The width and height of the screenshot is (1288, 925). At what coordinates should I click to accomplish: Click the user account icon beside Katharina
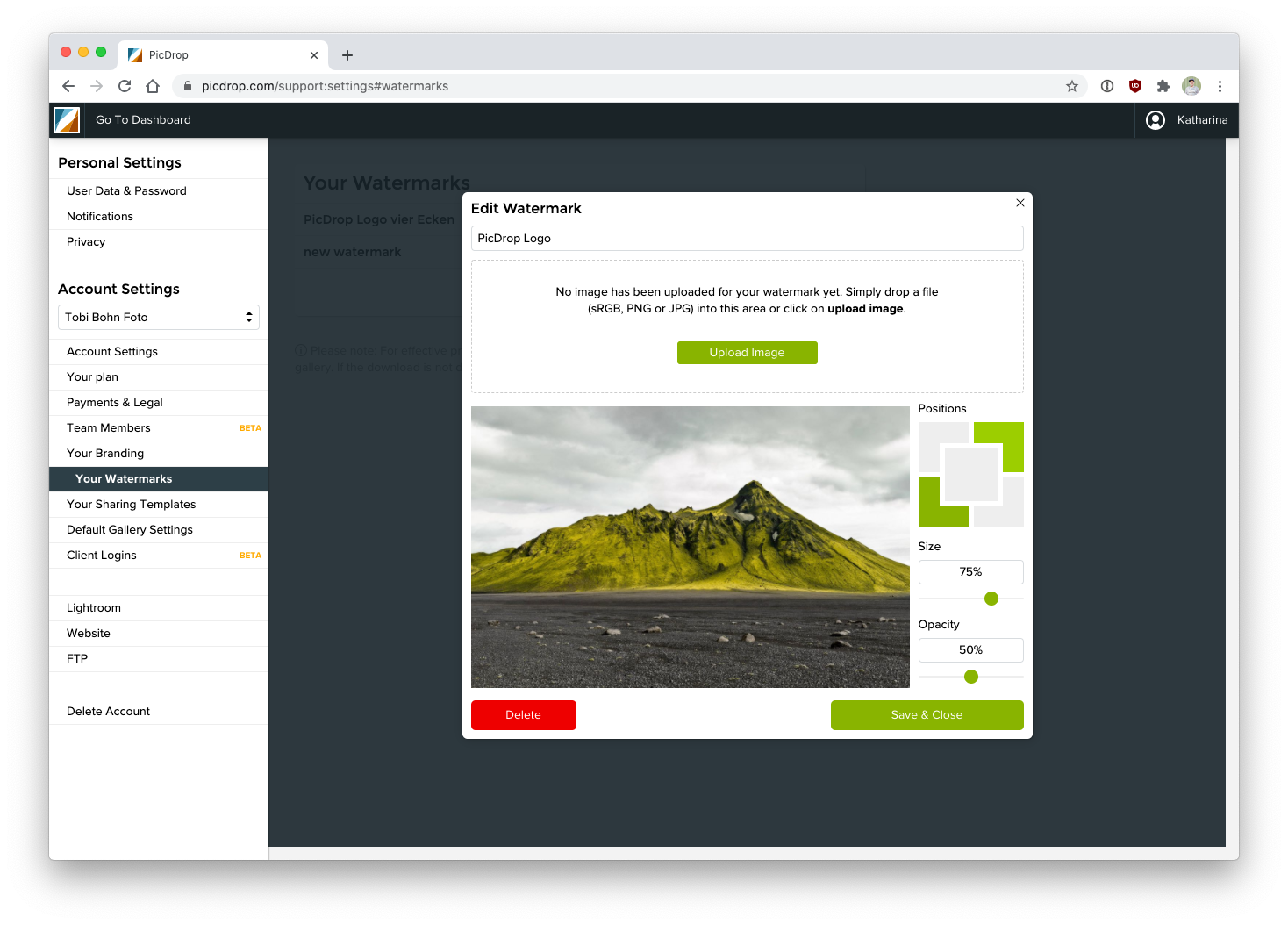(1156, 120)
